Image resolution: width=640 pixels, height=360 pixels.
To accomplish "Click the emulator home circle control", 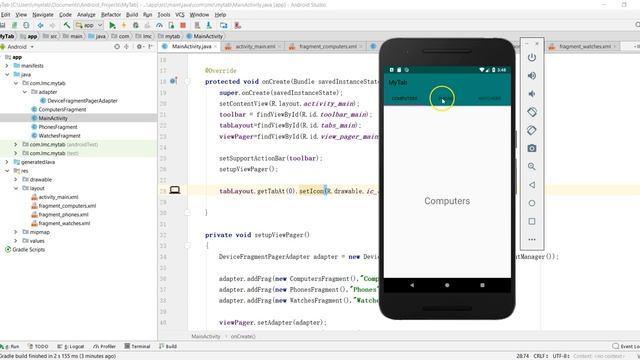I will pos(531,203).
